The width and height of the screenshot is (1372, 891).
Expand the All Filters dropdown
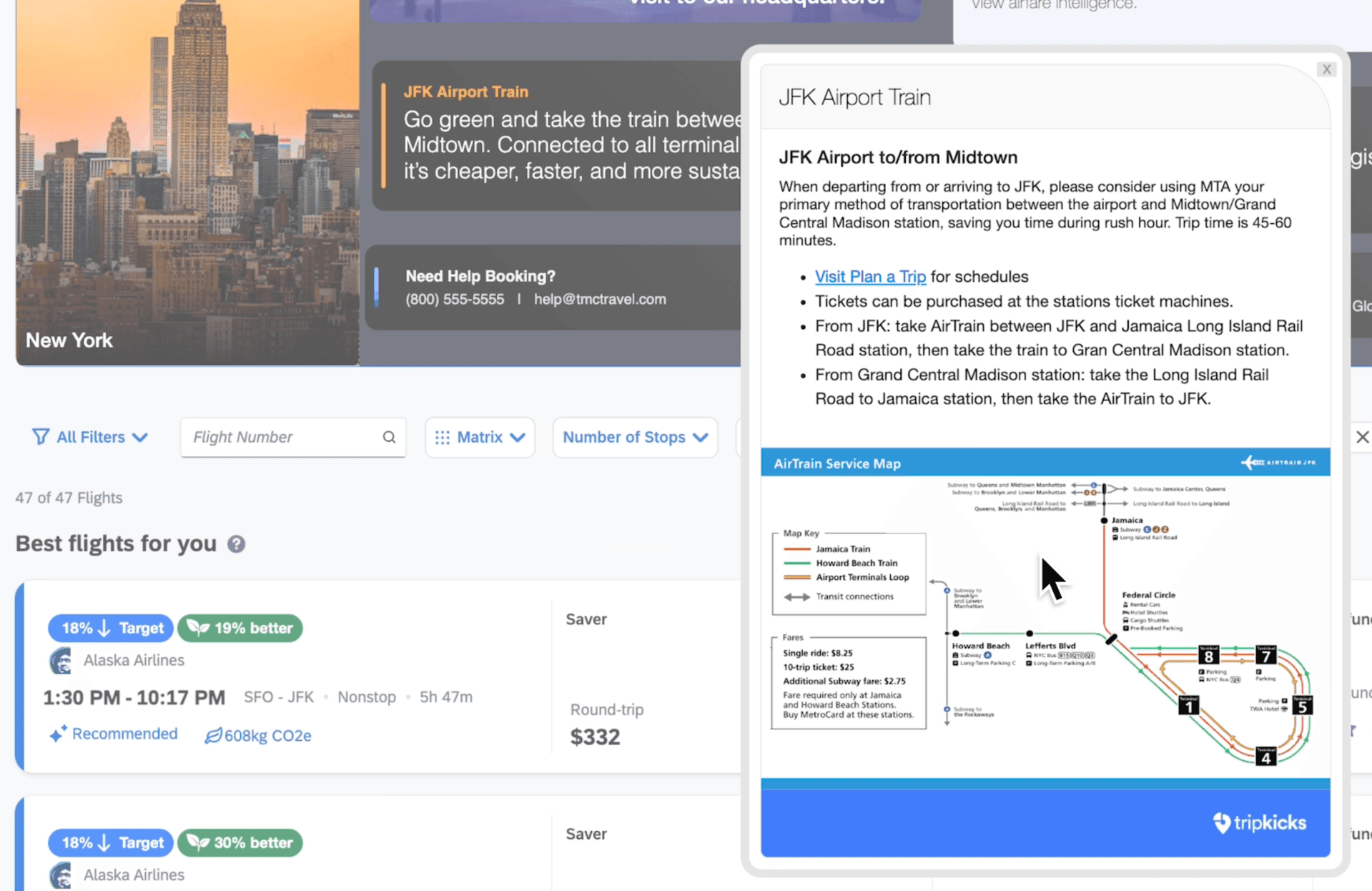(x=90, y=437)
